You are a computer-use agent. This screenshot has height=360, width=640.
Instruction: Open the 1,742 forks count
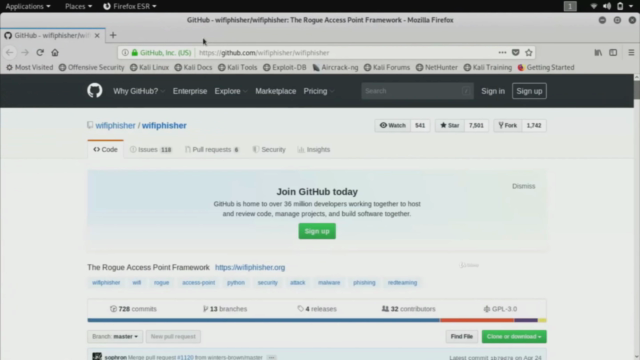point(534,125)
